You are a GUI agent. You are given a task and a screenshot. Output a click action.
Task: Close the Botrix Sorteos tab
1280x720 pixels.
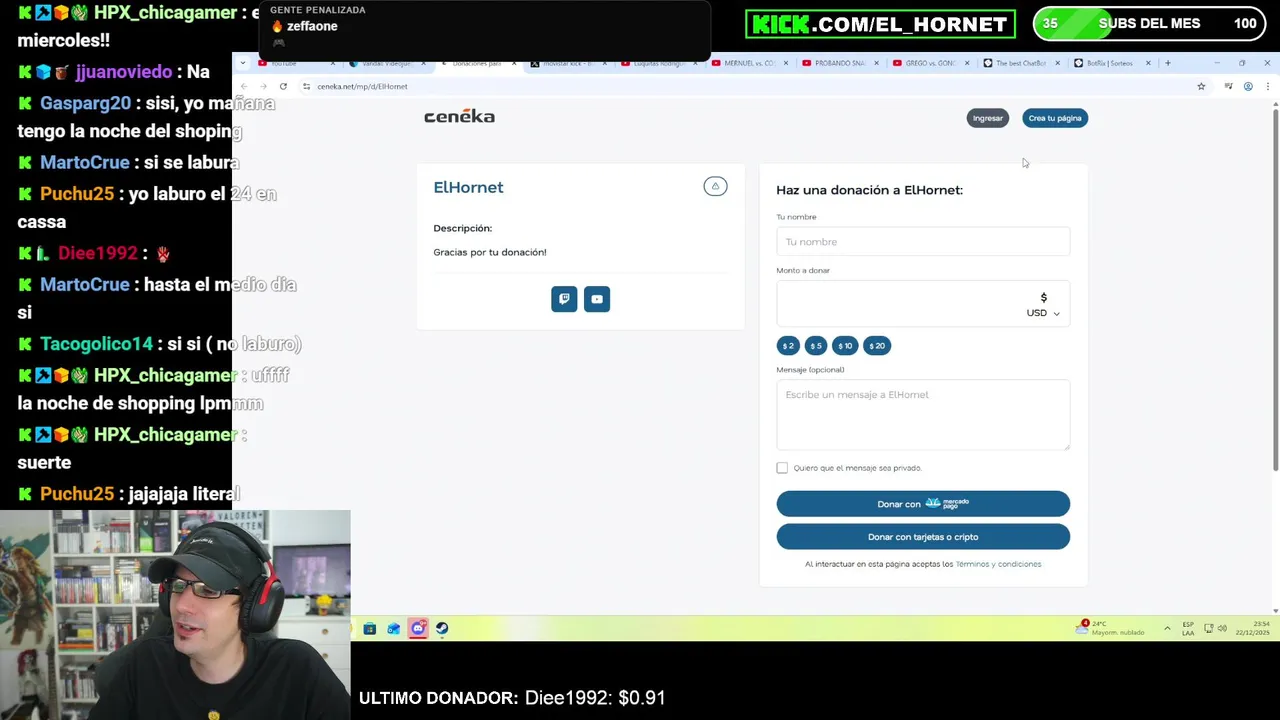(x=1148, y=63)
